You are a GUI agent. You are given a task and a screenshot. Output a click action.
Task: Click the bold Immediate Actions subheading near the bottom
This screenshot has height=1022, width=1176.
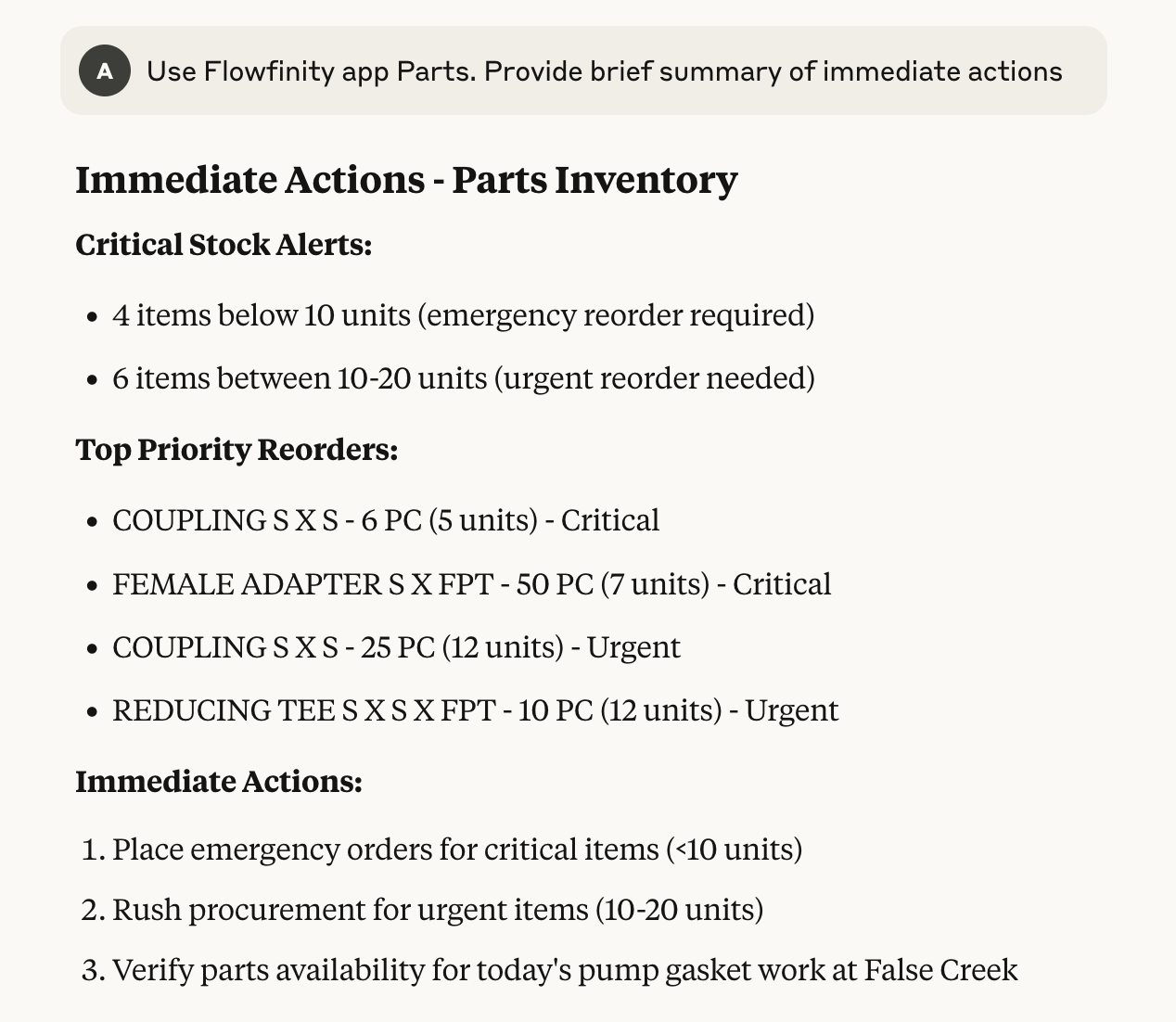219,782
